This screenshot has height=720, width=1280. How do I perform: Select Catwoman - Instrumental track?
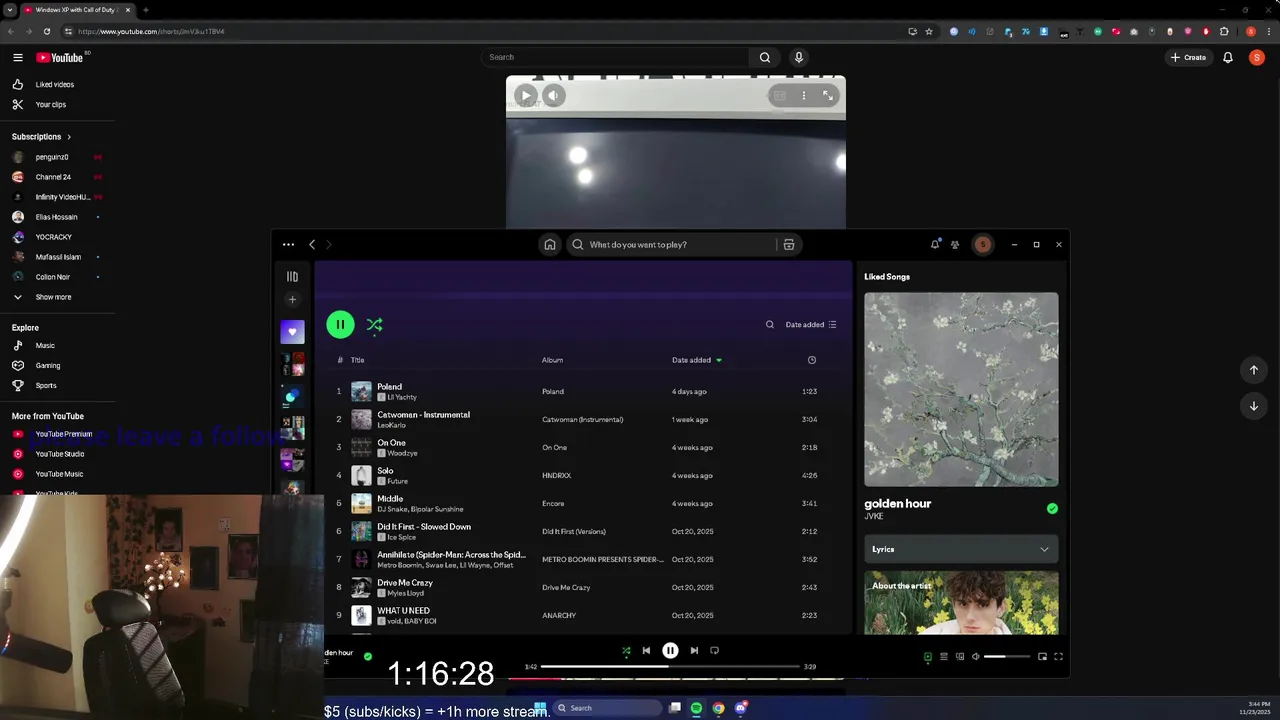click(x=423, y=414)
